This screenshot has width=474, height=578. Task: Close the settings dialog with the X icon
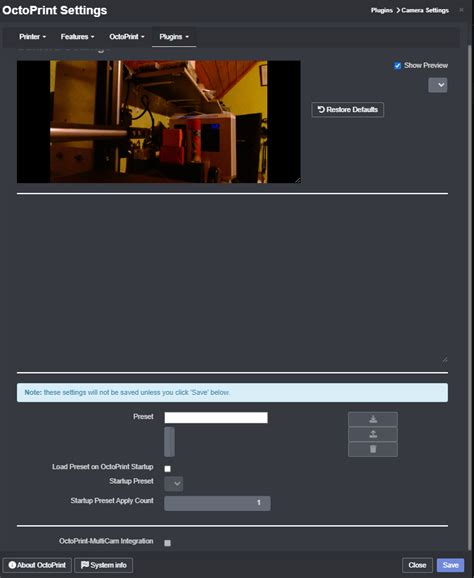[x=461, y=10]
